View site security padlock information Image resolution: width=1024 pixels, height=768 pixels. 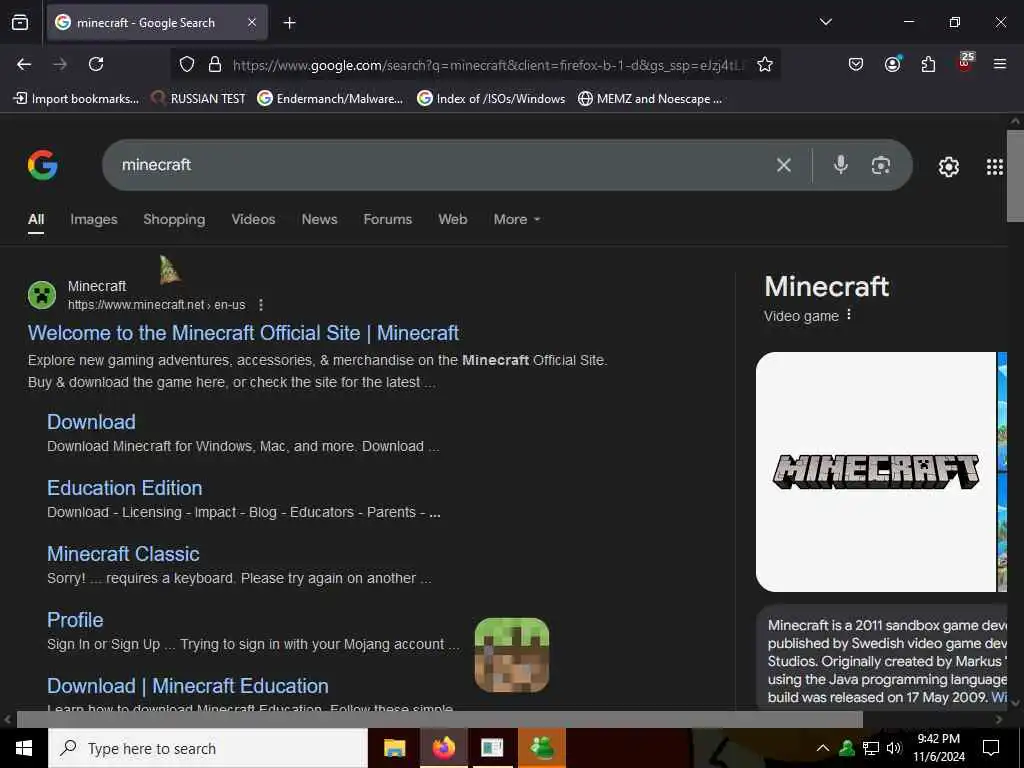(x=214, y=64)
